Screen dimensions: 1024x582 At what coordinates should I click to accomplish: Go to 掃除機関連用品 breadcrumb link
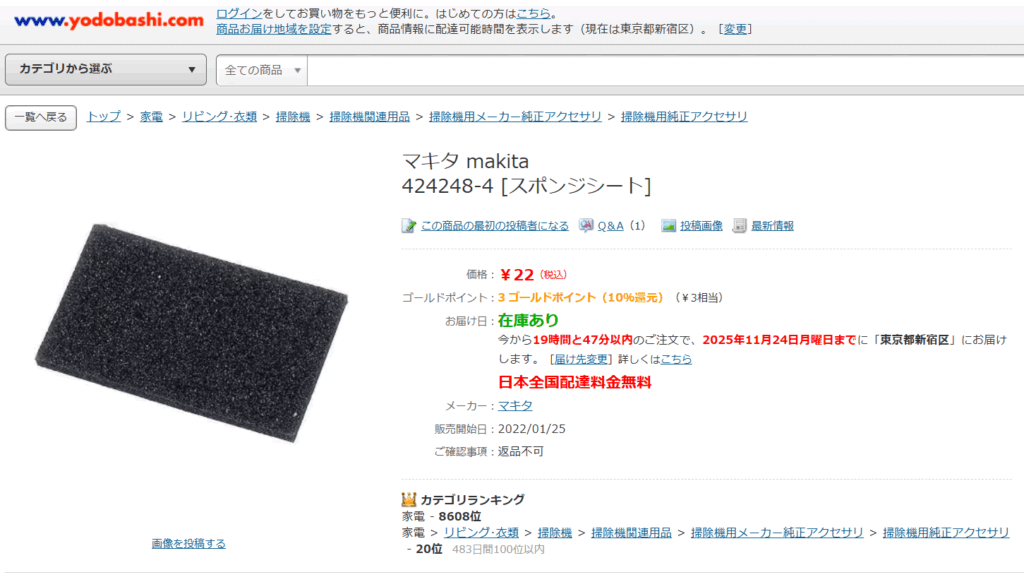(x=370, y=117)
